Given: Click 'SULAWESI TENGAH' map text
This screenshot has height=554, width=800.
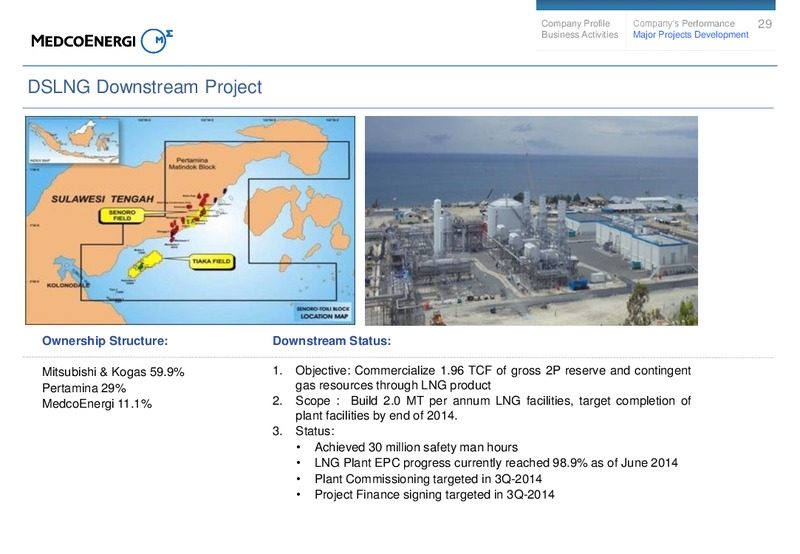Looking at the screenshot, I should 102,199.
